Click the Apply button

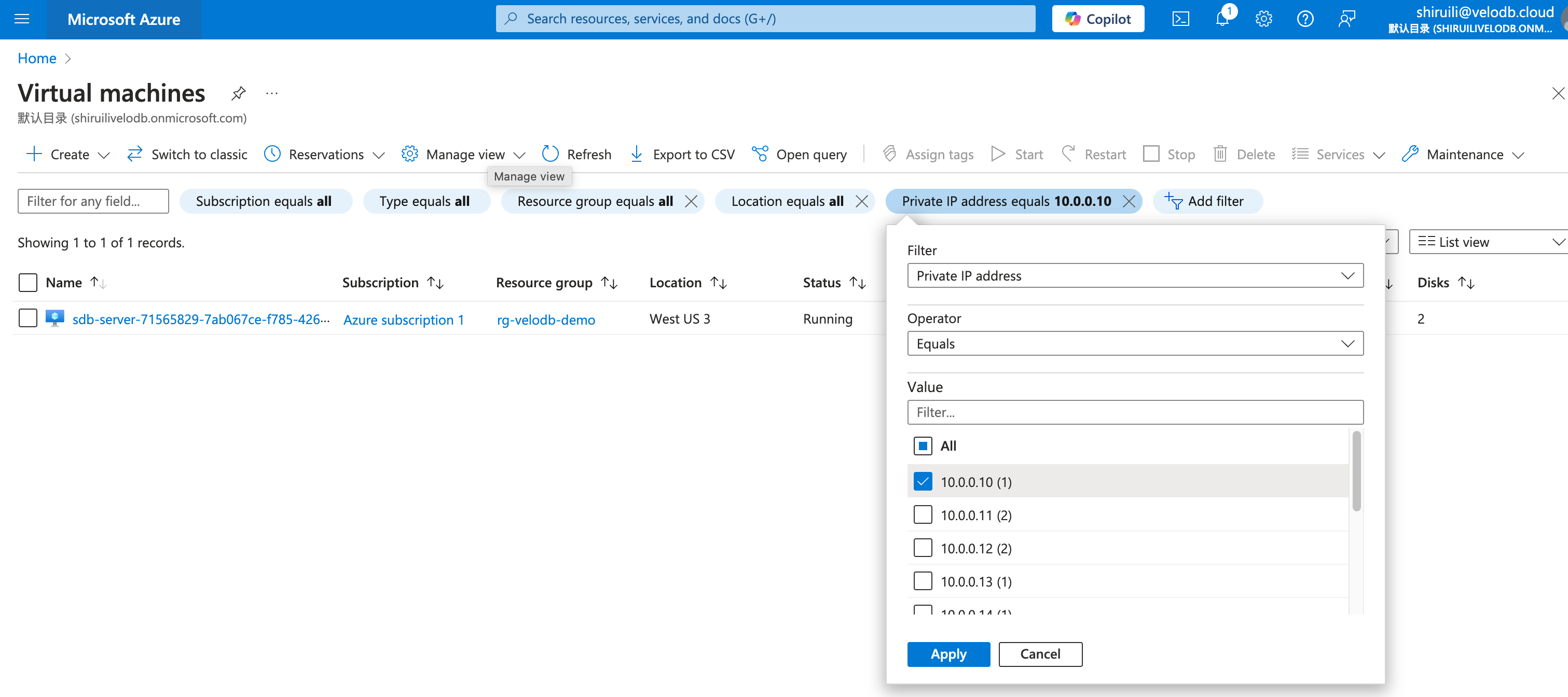pos(948,654)
